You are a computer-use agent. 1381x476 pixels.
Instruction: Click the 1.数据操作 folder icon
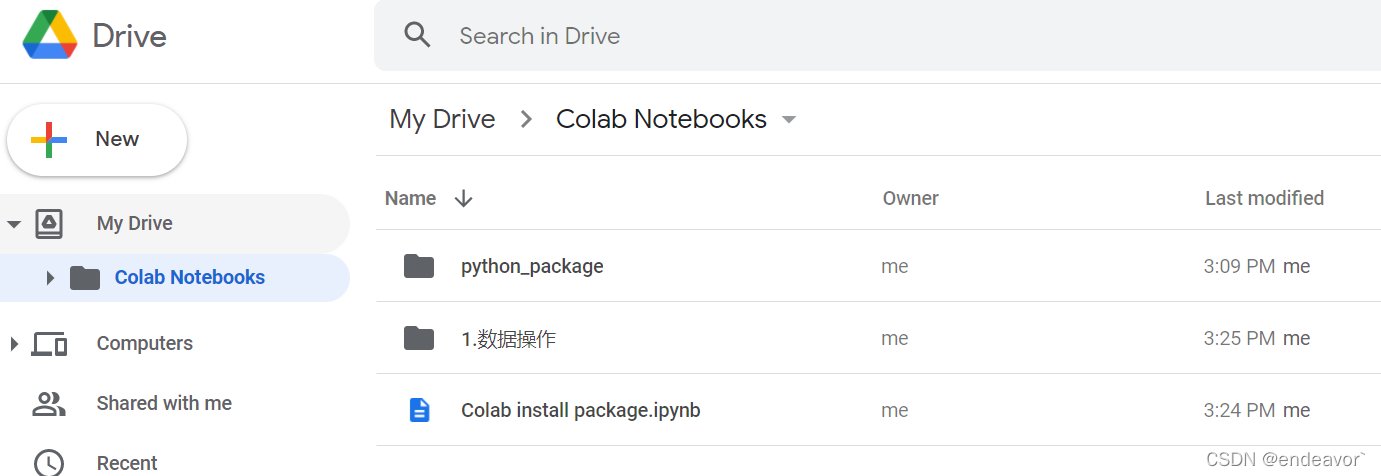coord(419,338)
